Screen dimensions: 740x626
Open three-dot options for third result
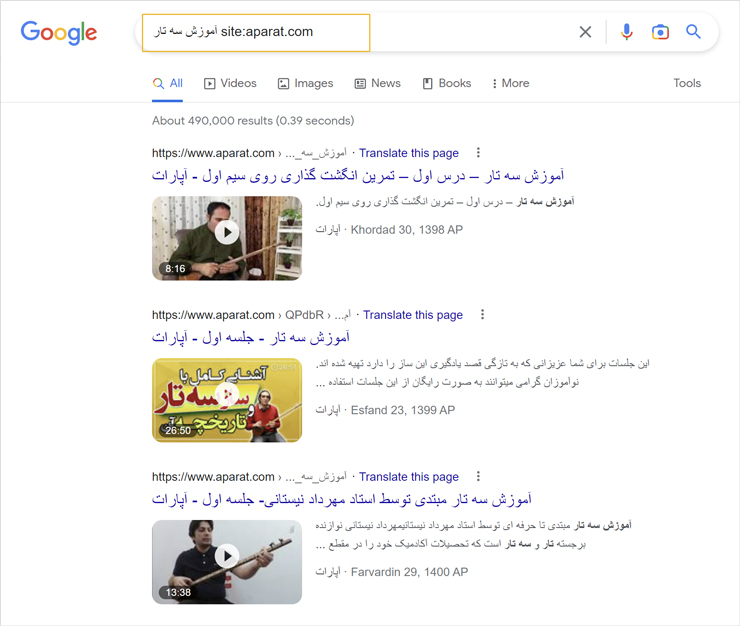click(478, 476)
